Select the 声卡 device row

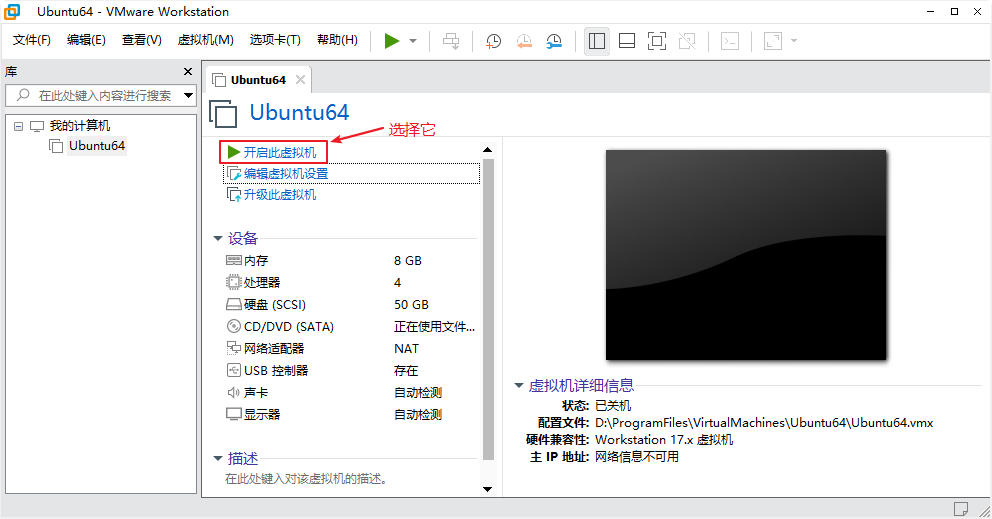(350, 392)
